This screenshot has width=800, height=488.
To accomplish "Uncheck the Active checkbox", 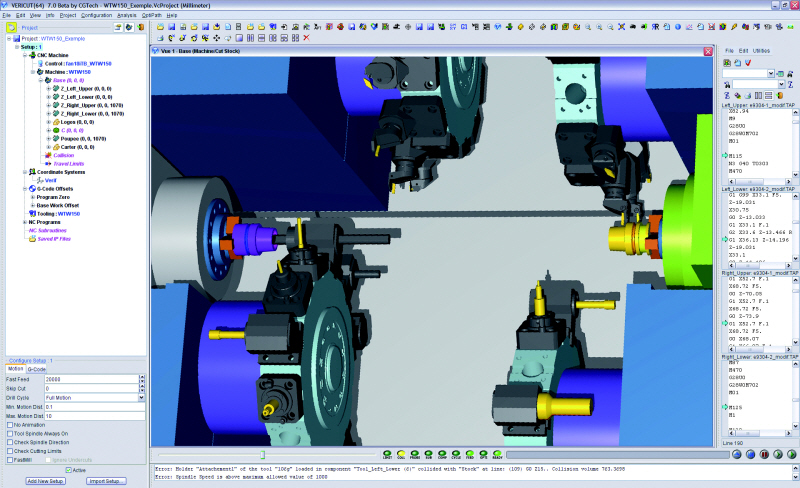I will [x=68, y=470].
